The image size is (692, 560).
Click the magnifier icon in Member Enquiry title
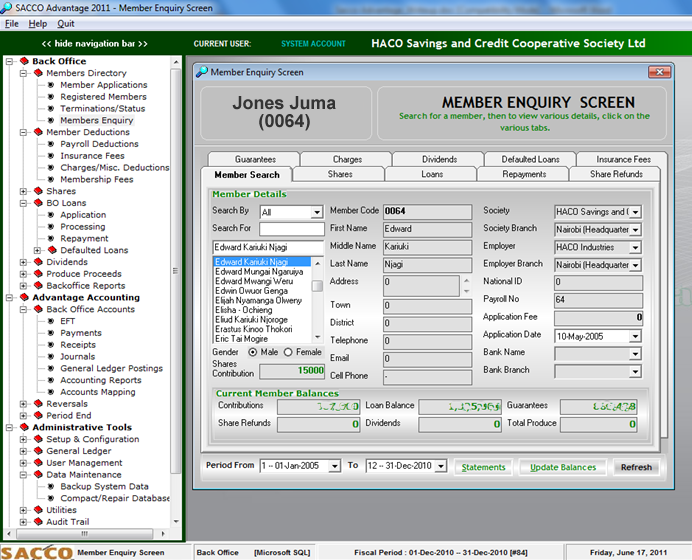click(x=202, y=71)
